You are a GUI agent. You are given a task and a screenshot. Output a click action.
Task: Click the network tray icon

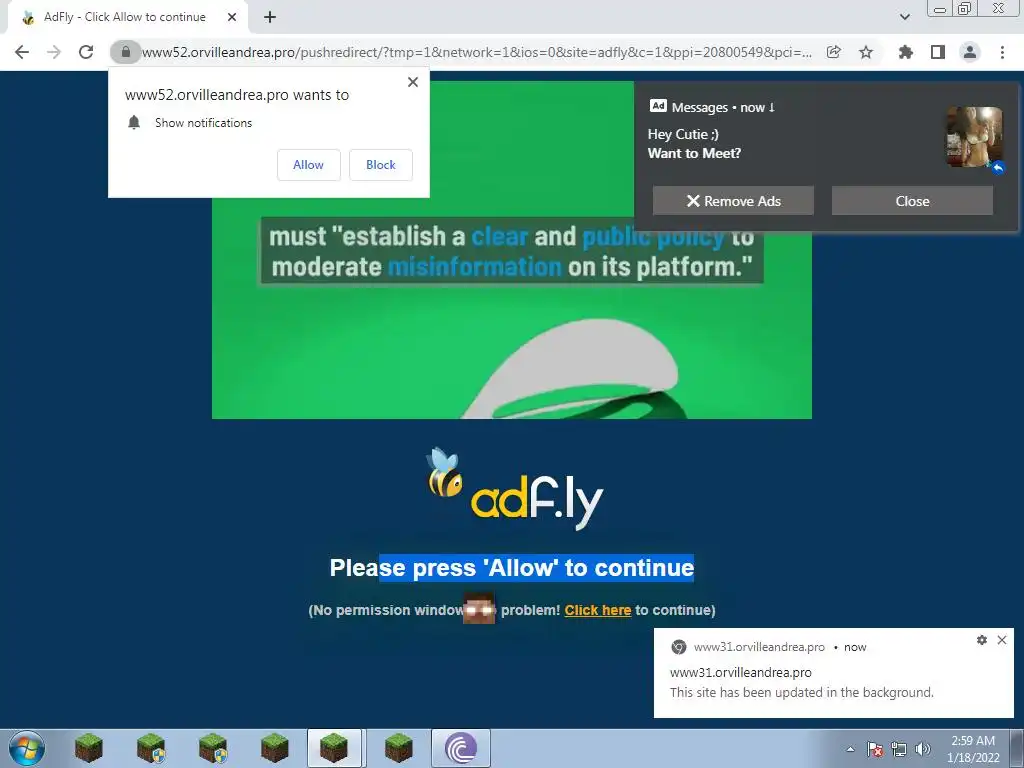click(899, 749)
